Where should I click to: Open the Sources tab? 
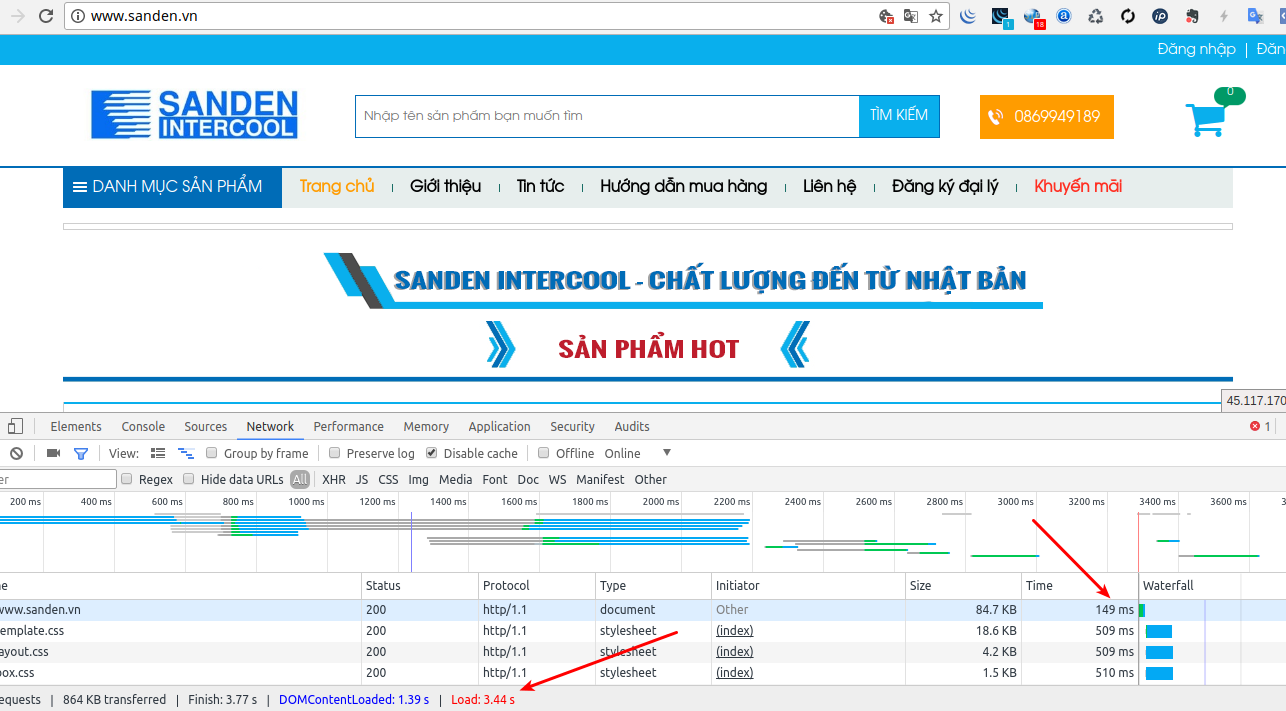(206, 426)
